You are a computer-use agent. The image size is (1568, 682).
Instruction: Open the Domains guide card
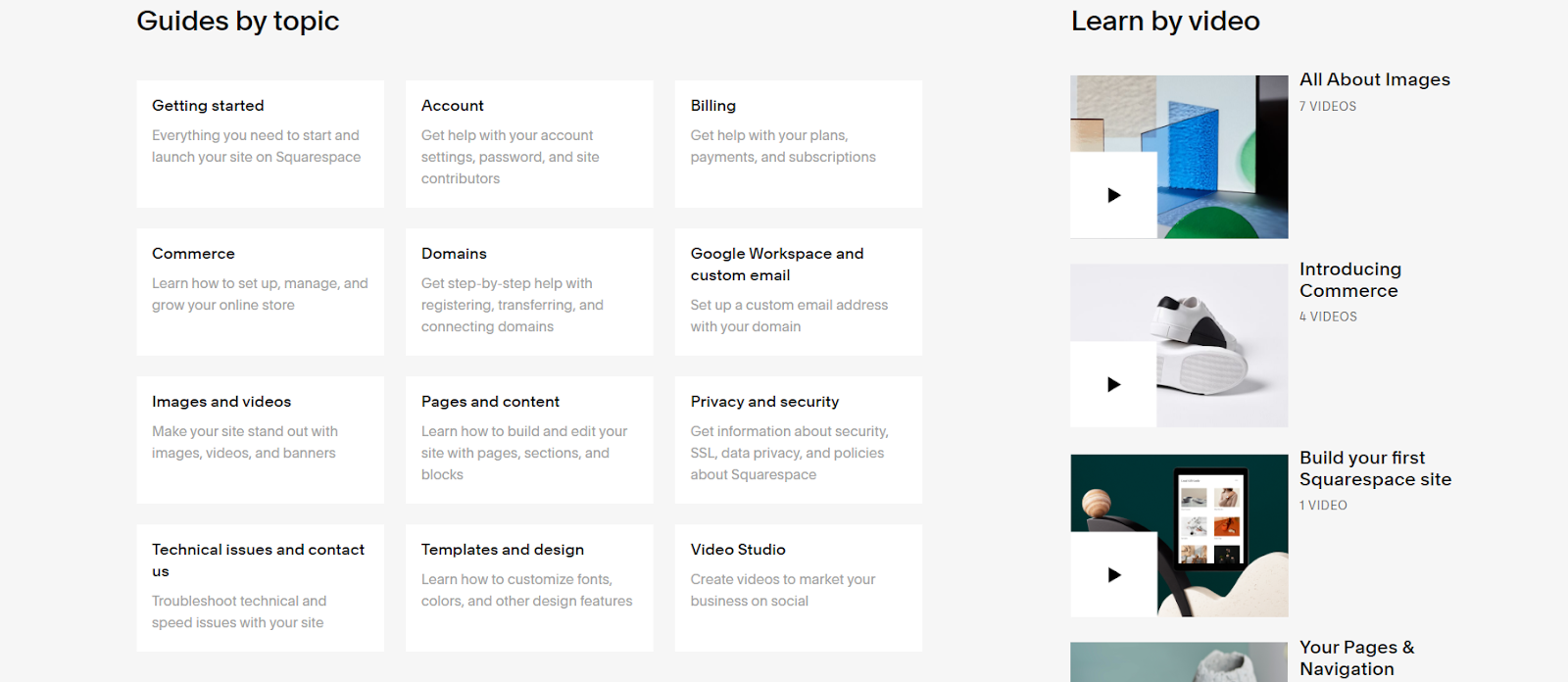click(529, 292)
